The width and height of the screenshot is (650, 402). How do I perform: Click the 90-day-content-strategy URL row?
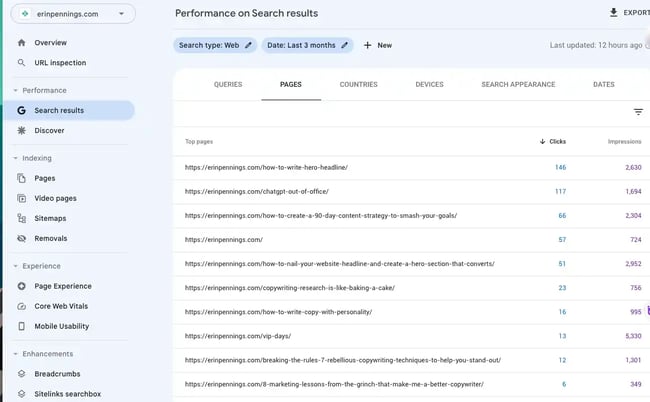[x=412, y=216]
